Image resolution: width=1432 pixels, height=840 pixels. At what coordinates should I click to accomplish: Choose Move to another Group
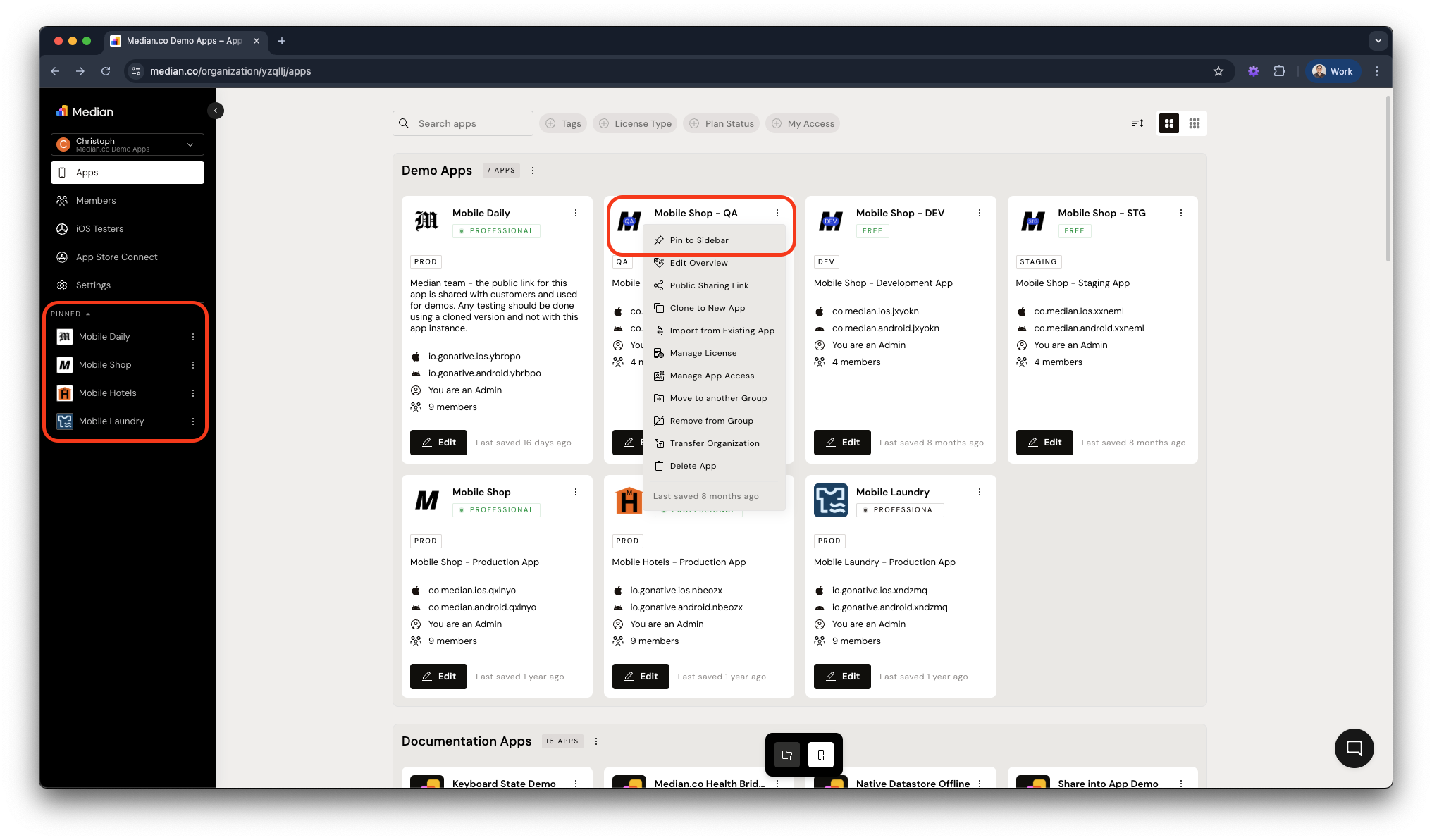pyautogui.click(x=715, y=398)
